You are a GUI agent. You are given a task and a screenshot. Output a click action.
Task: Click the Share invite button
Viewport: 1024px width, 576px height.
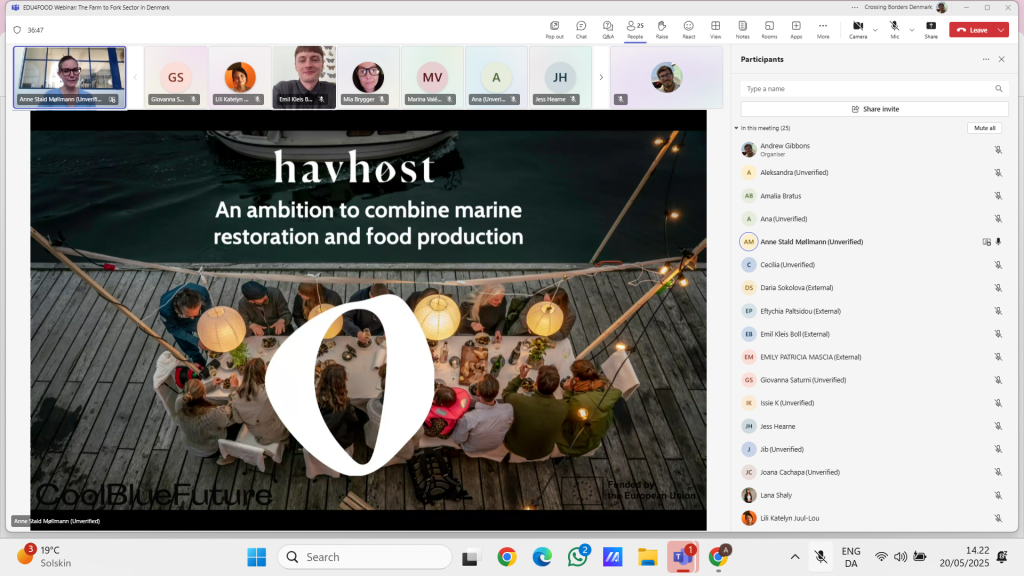click(x=874, y=109)
